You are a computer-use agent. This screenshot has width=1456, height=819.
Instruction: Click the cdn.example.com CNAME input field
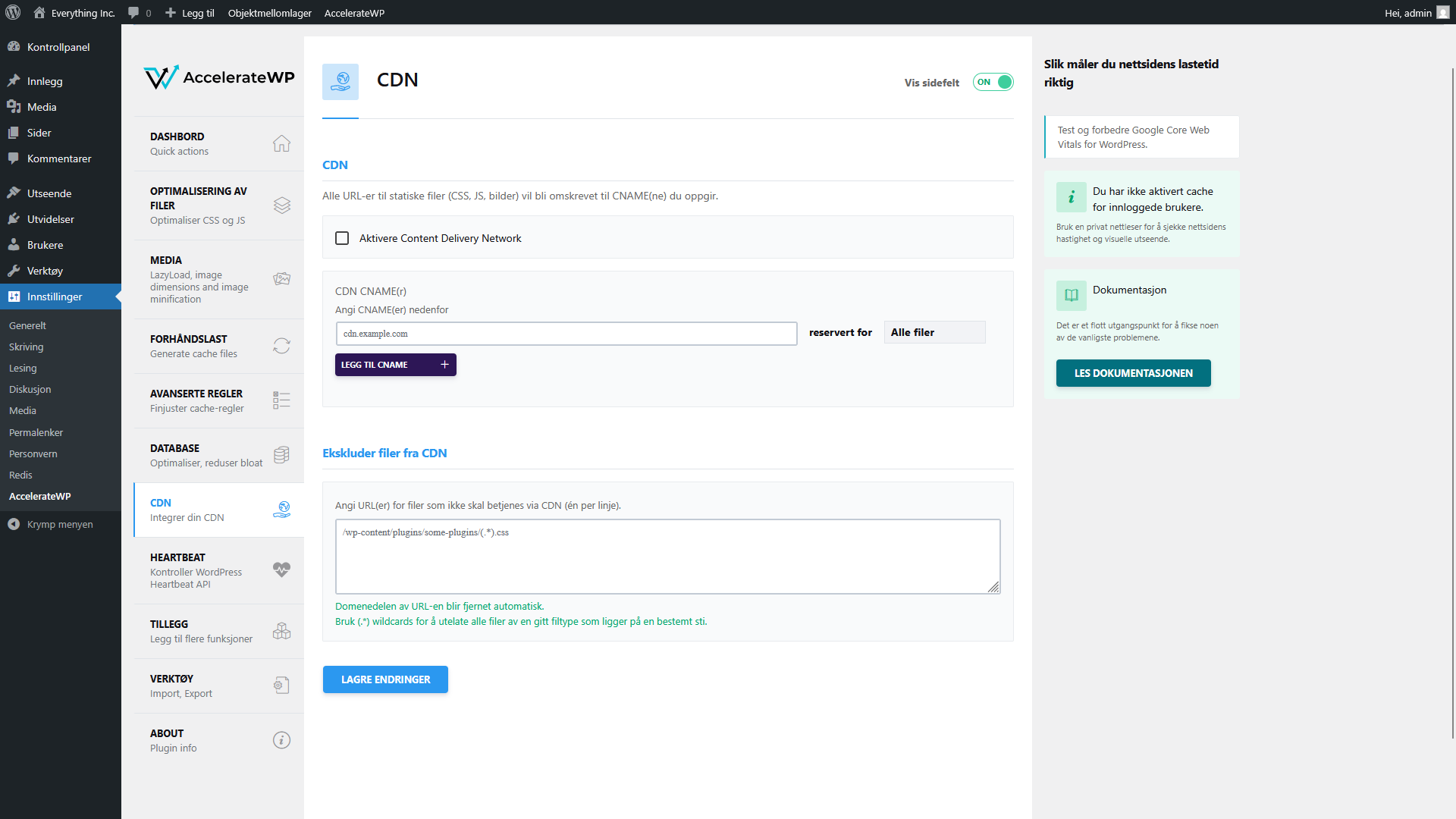(566, 334)
